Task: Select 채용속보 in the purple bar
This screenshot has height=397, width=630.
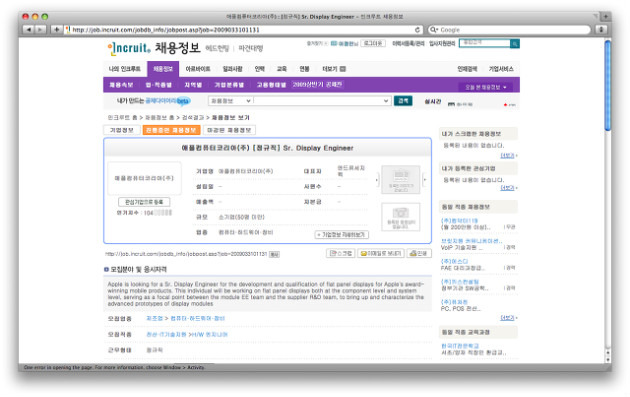Action: point(121,85)
